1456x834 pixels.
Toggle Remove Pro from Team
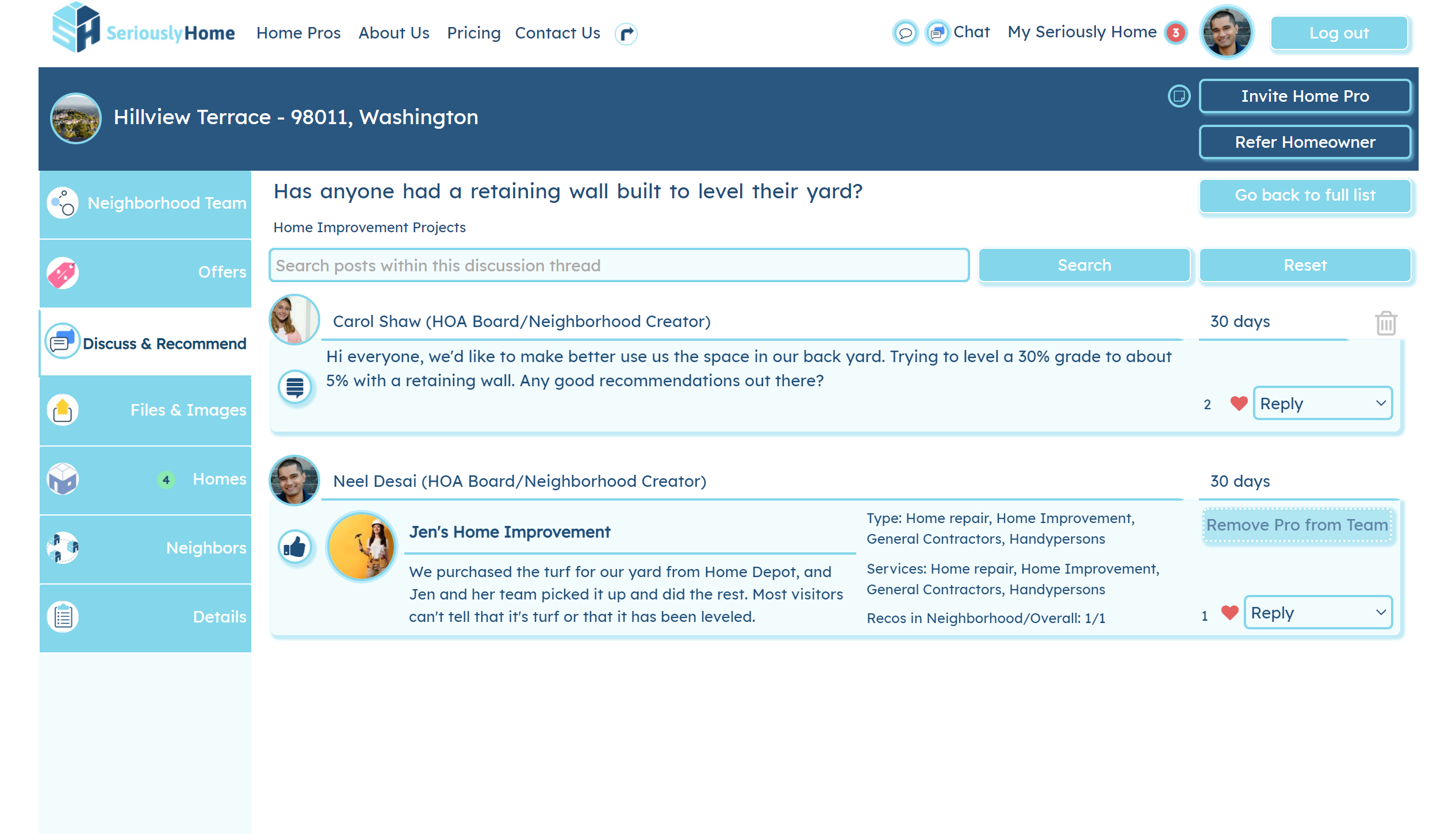tap(1297, 525)
